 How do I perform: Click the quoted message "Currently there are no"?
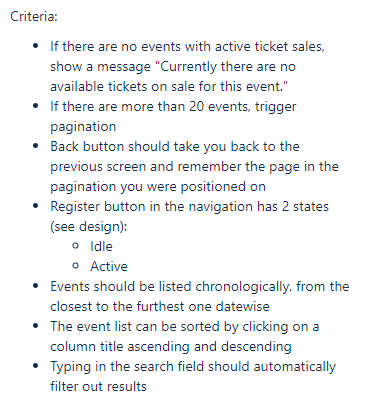click(225, 66)
